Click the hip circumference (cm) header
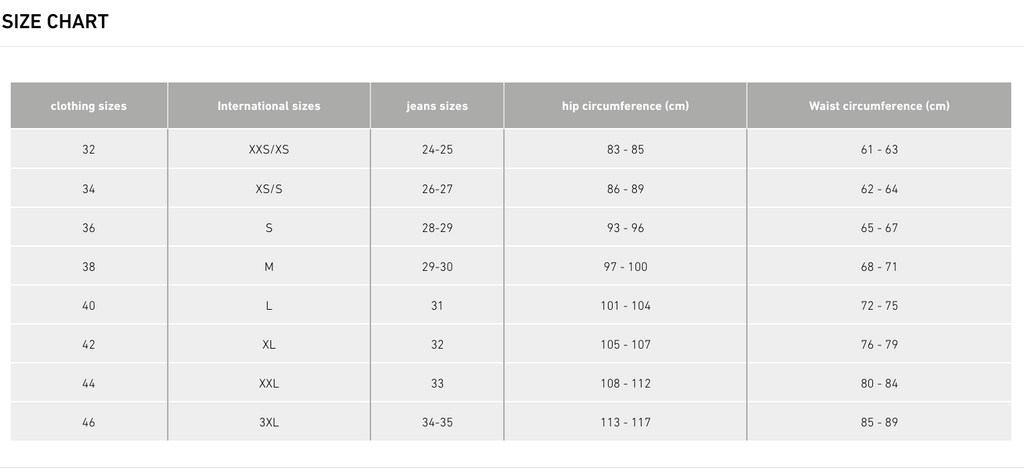 coord(625,106)
